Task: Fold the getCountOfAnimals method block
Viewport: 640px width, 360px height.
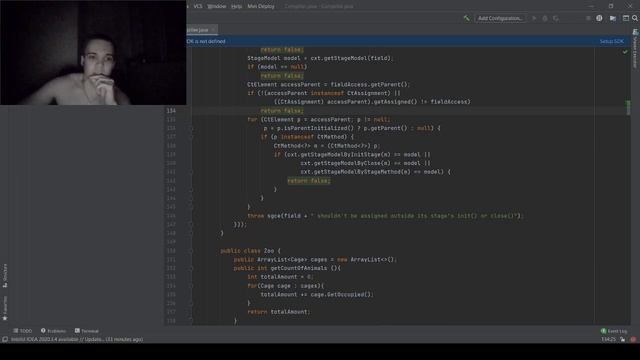Action: tap(191, 268)
